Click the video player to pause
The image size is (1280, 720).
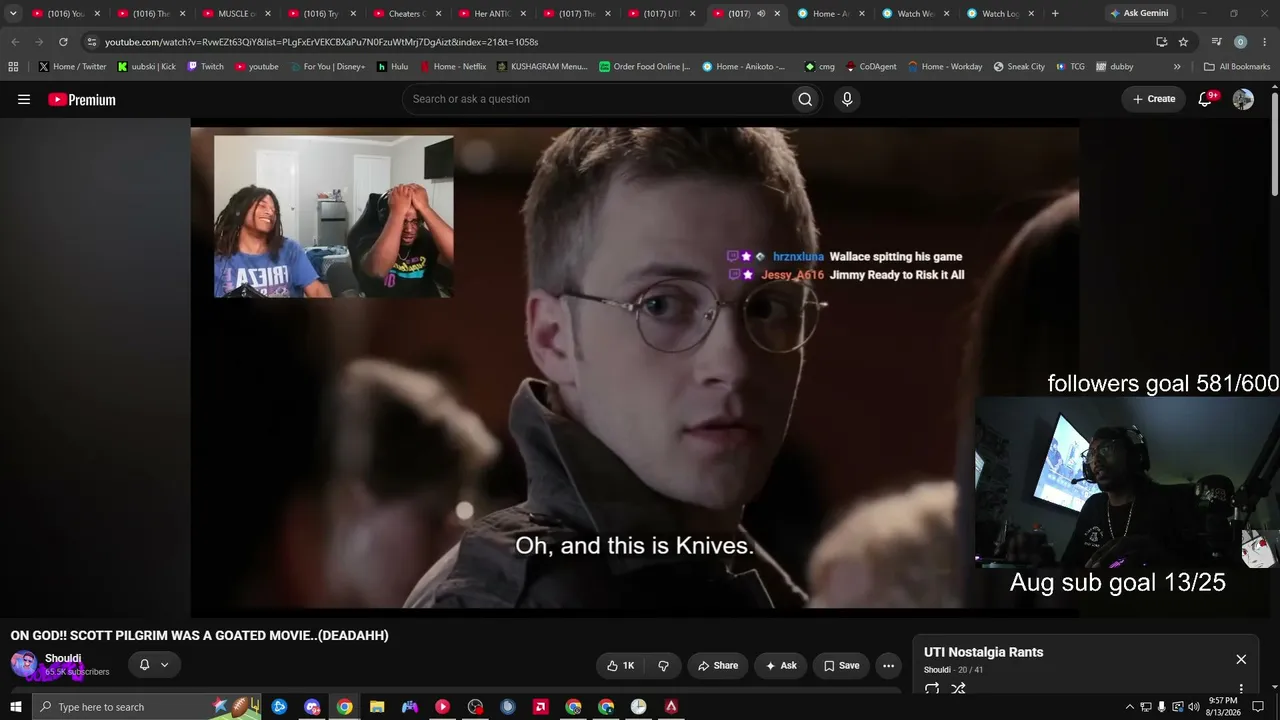(x=634, y=367)
